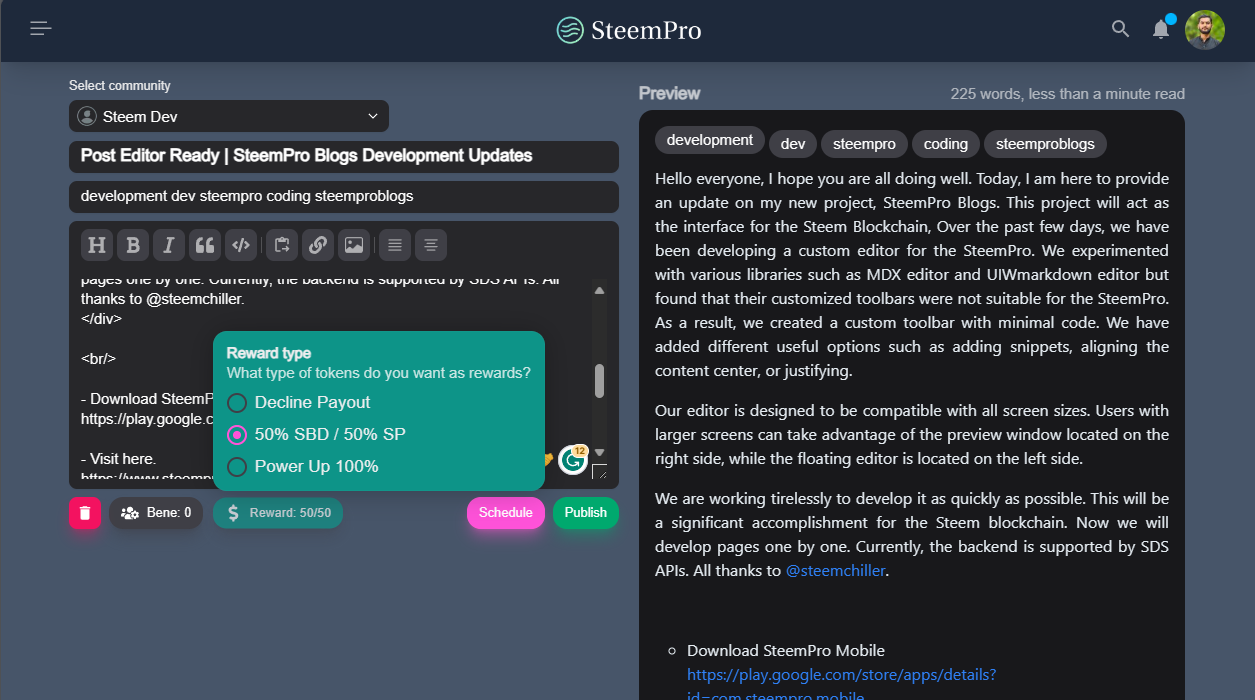Insert a code block from the toolbar
1255x700 pixels.
(x=240, y=245)
